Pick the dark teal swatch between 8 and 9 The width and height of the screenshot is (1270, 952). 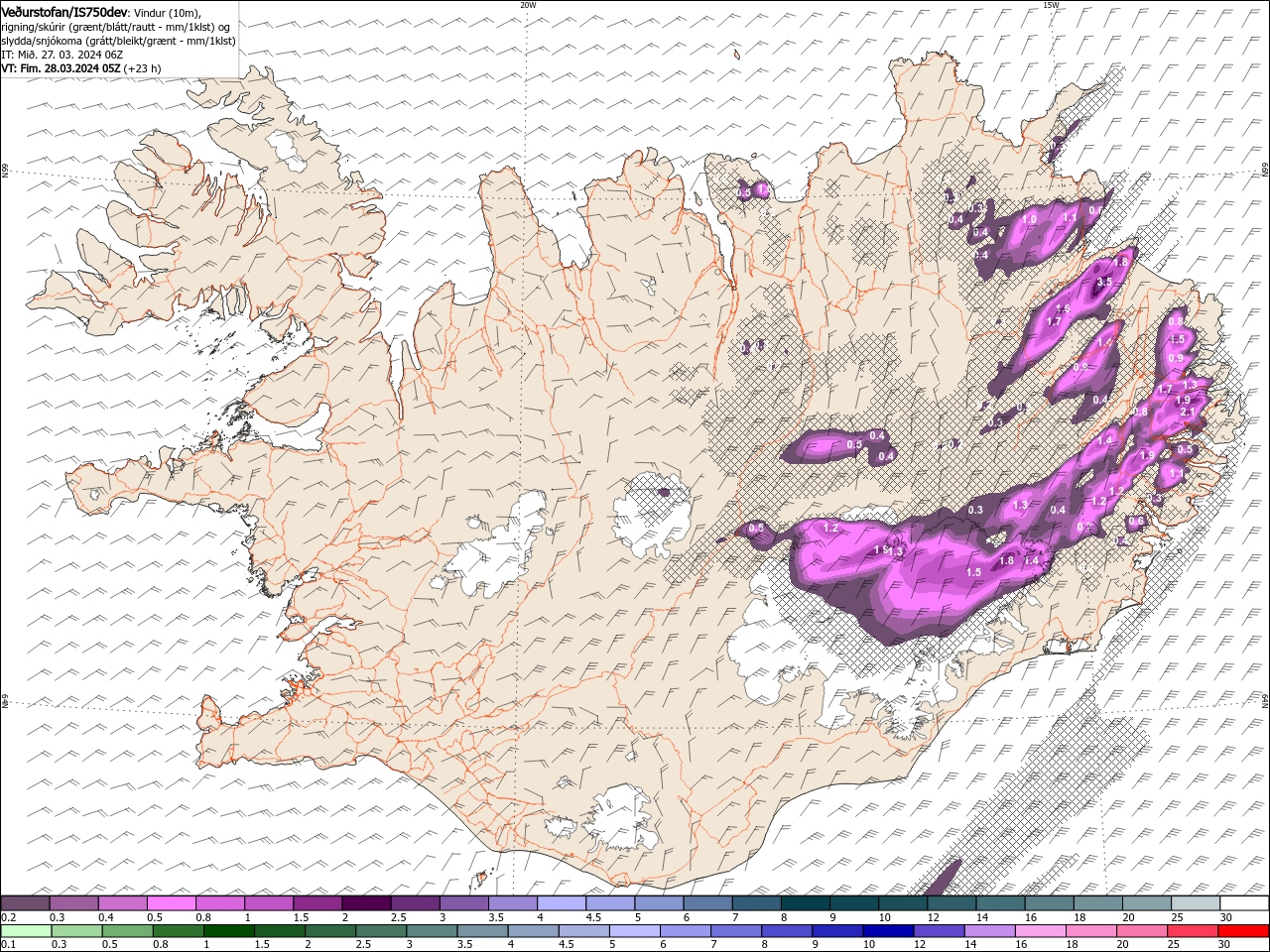tap(805, 903)
